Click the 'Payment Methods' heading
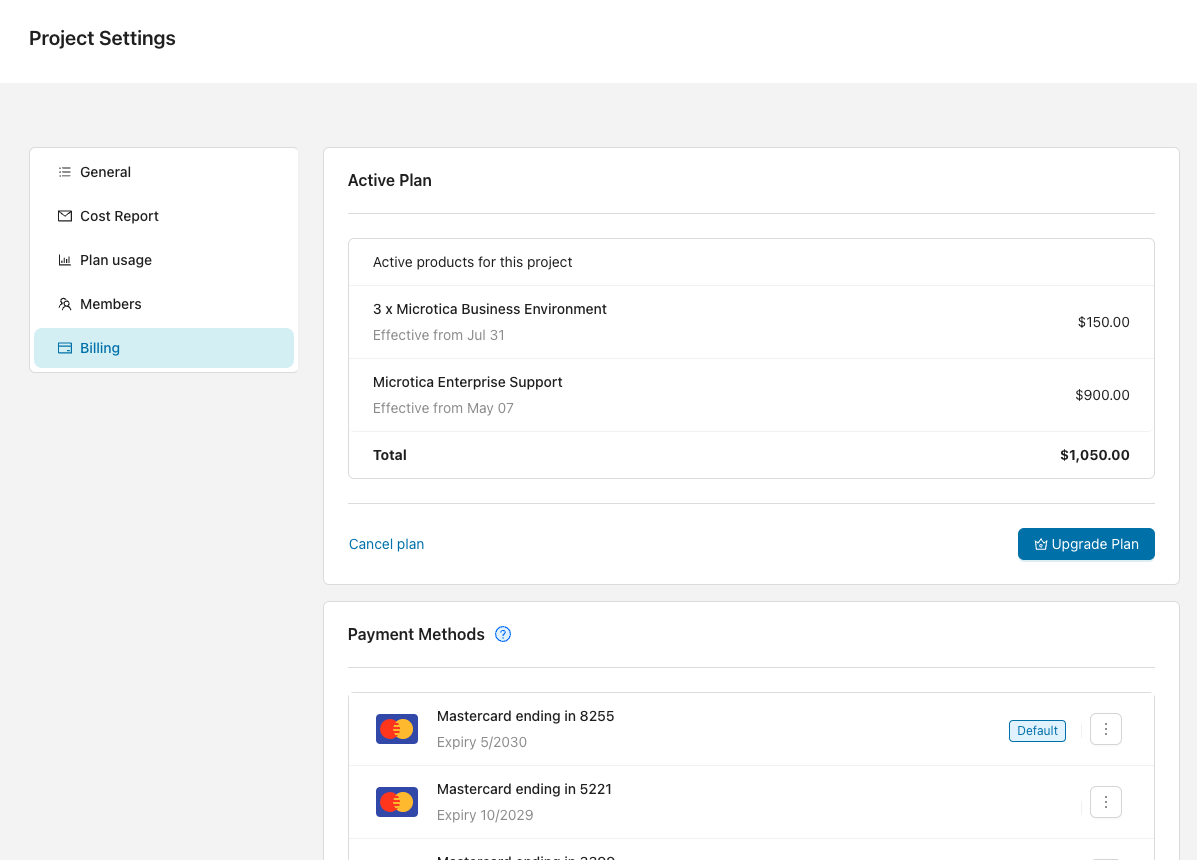This screenshot has height=860, width=1197. [x=416, y=635]
